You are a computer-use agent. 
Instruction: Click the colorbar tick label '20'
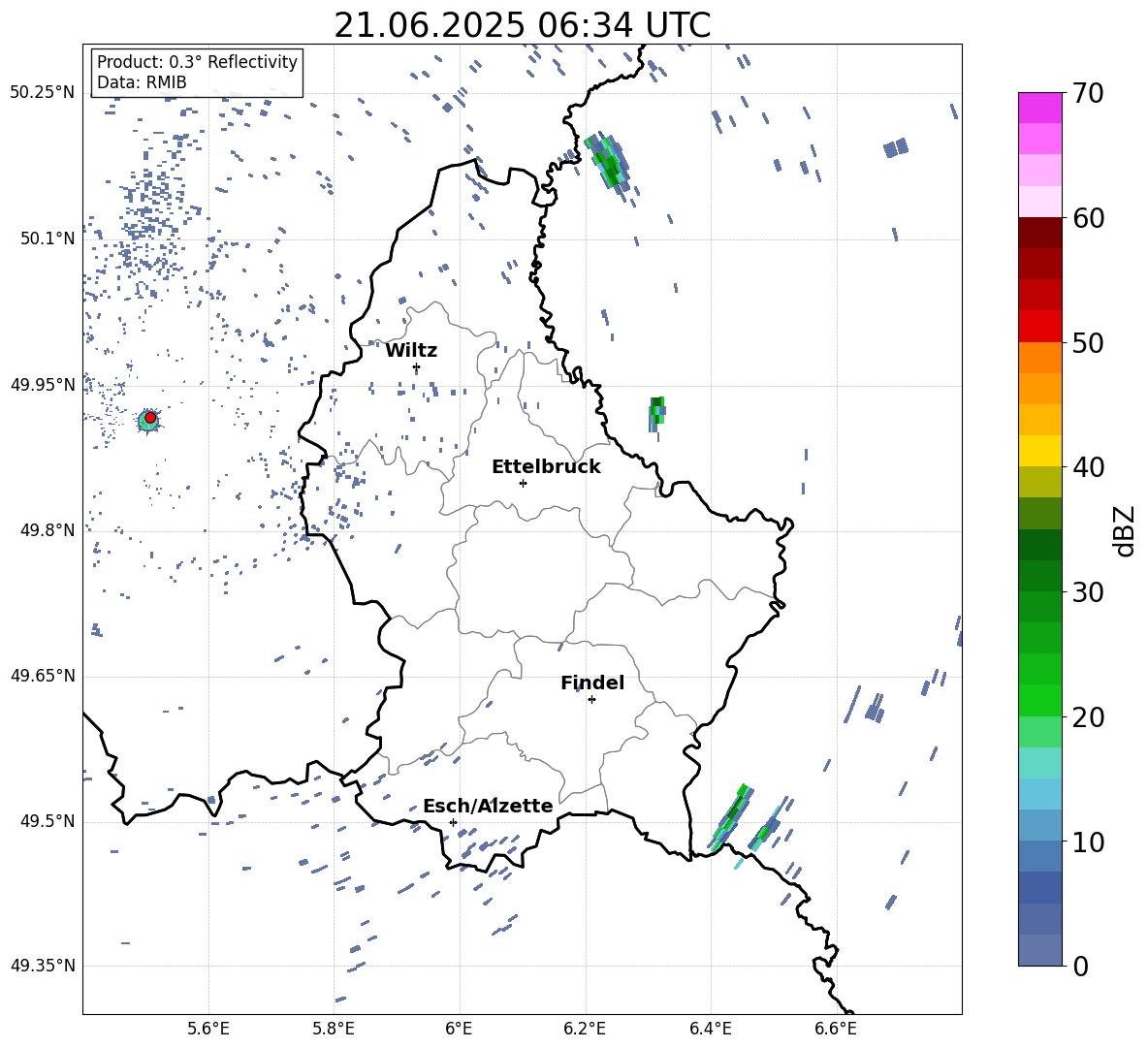[x=1087, y=716]
